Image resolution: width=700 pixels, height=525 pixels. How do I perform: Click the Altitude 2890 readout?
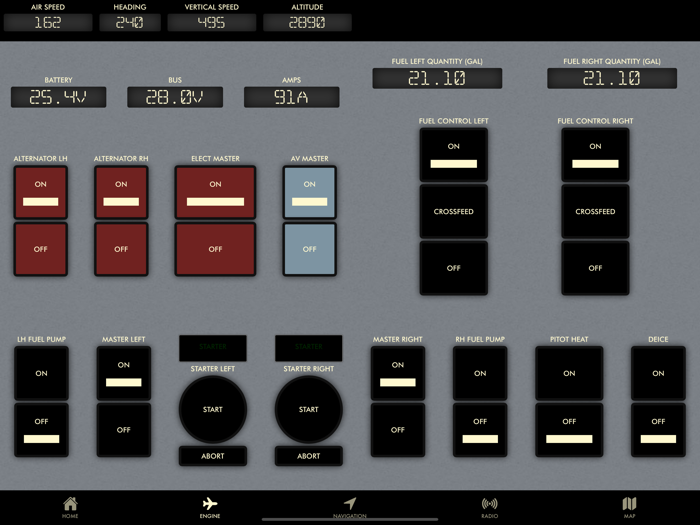click(307, 22)
